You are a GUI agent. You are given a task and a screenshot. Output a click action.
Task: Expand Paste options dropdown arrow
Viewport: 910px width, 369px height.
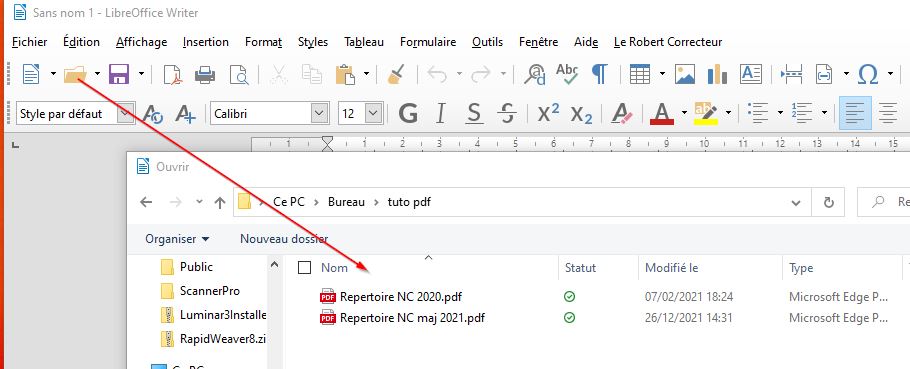[x=367, y=74]
